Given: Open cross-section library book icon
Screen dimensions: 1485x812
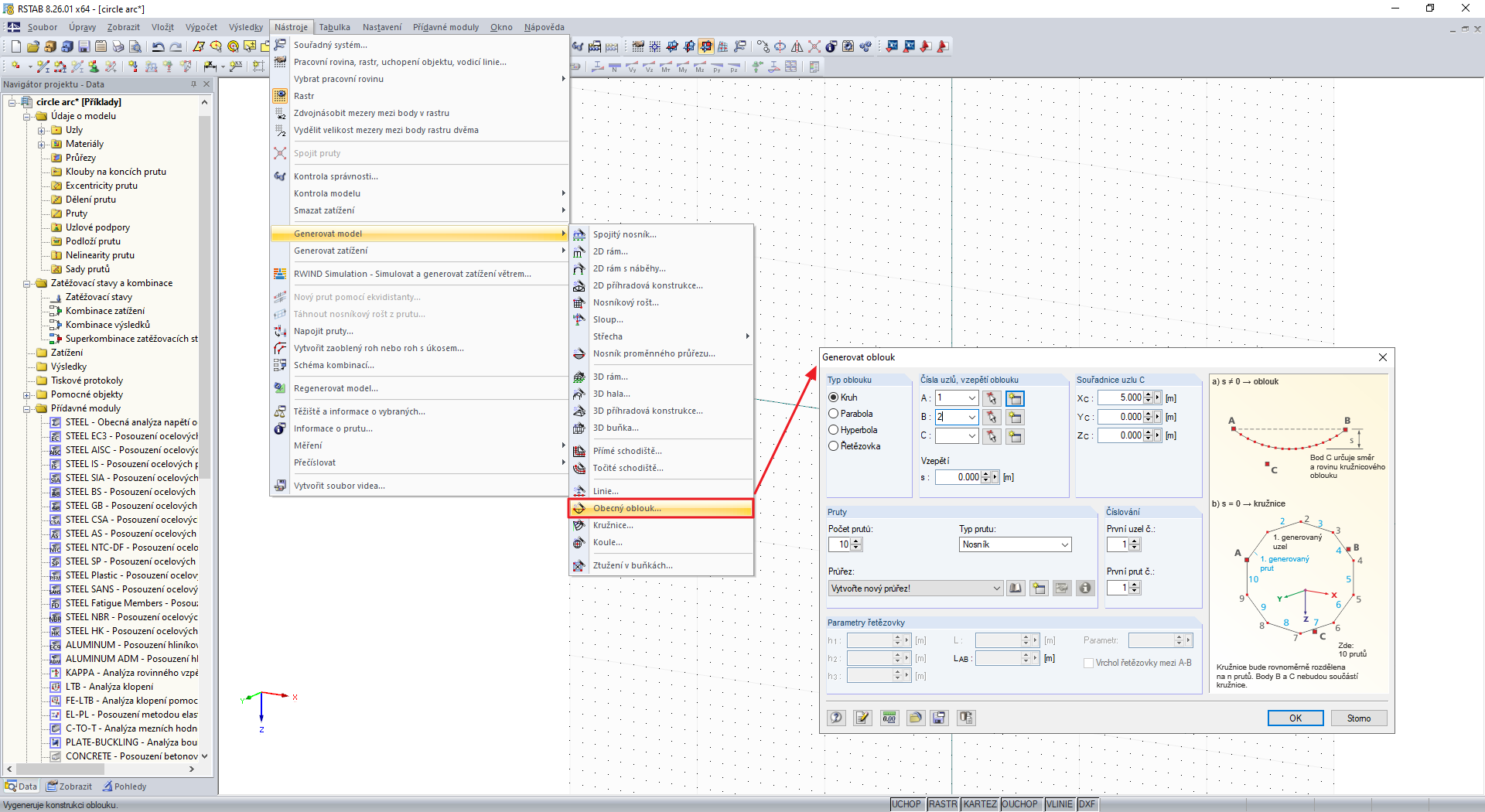Looking at the screenshot, I should coord(1016,589).
